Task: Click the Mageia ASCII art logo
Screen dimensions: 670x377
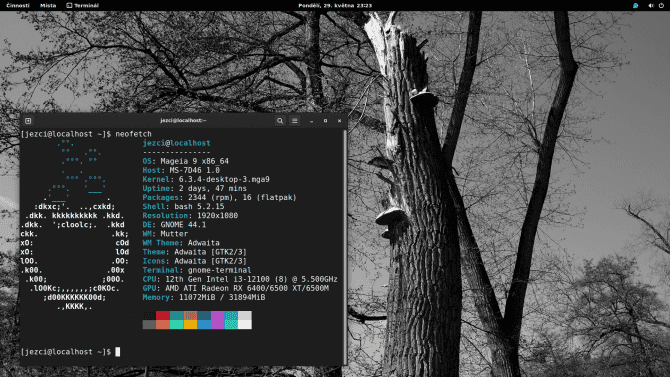Action: coord(74,225)
